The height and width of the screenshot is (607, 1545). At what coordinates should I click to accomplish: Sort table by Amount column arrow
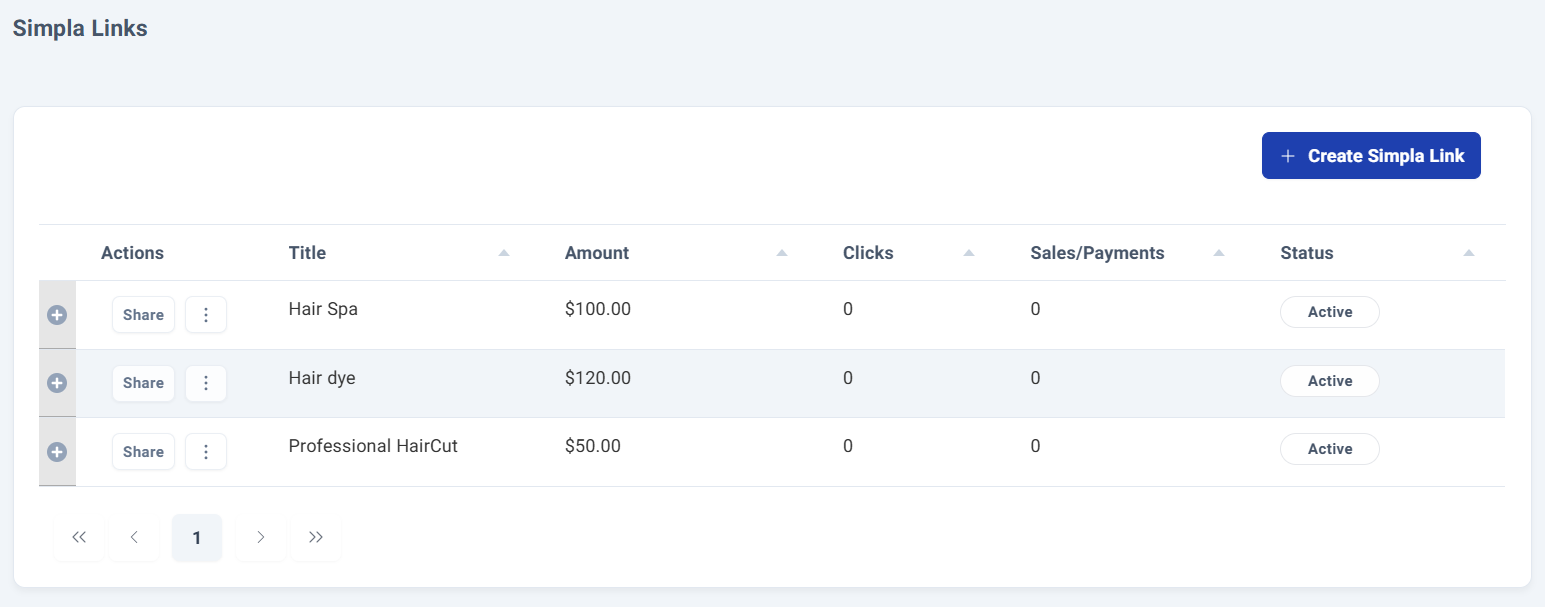pos(782,253)
